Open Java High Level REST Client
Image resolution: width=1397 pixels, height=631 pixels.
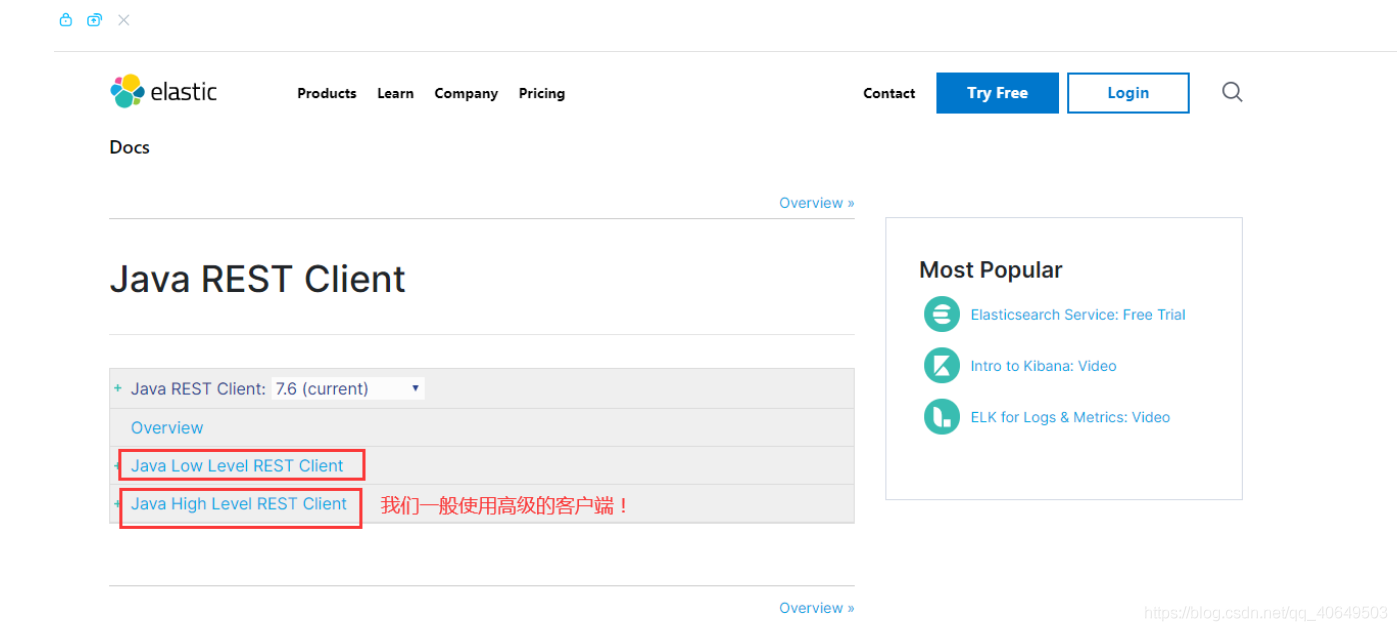pos(239,504)
